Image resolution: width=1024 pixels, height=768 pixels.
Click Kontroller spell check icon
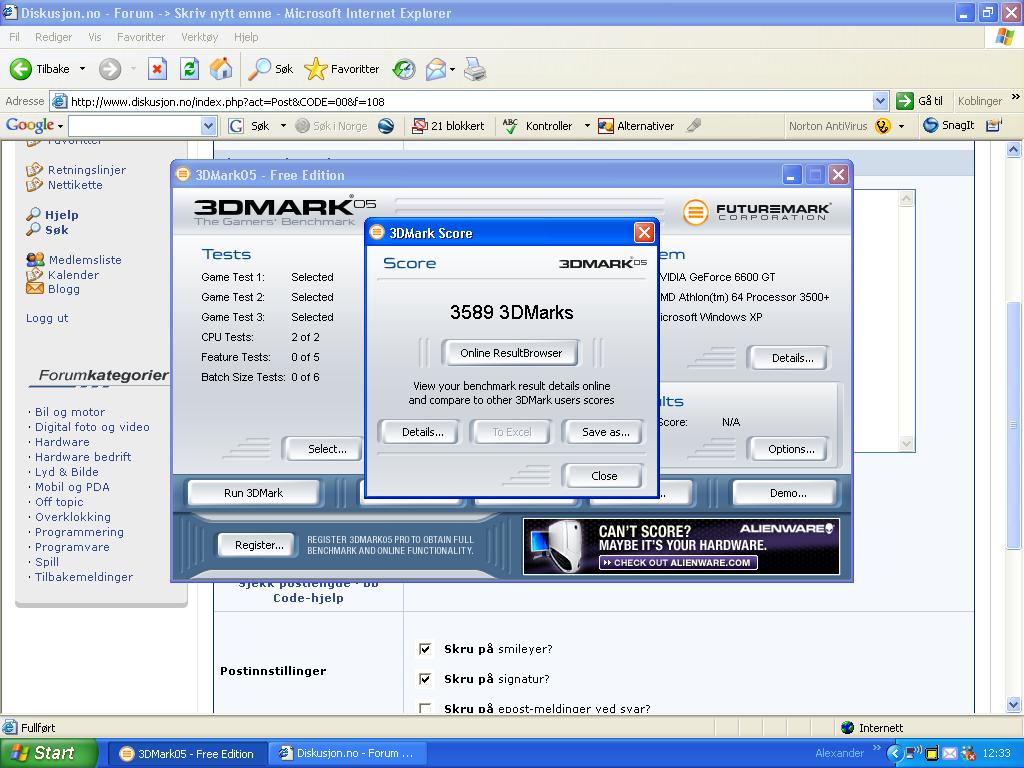click(x=510, y=125)
